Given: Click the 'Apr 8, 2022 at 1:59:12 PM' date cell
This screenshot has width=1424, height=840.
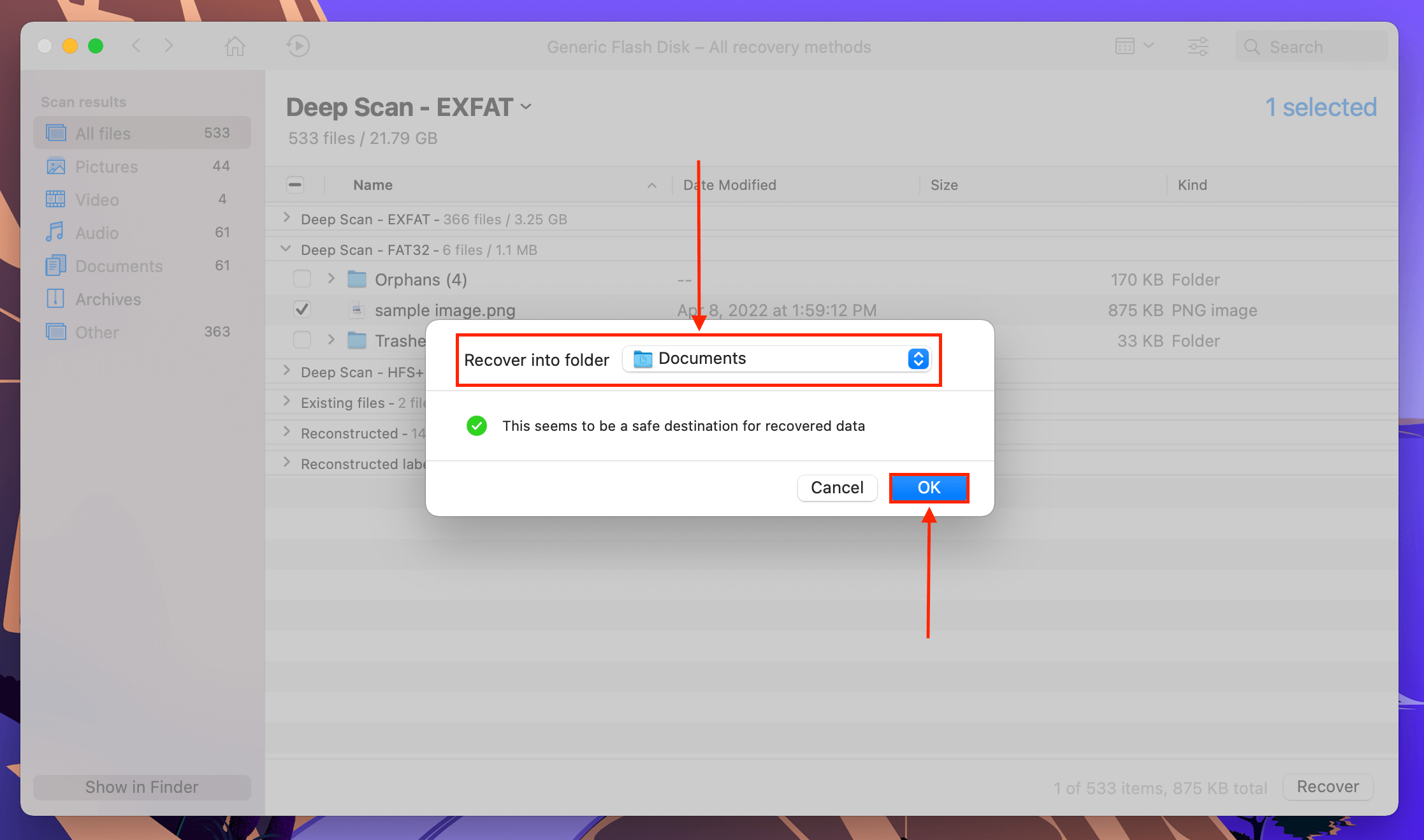Looking at the screenshot, I should point(776,310).
